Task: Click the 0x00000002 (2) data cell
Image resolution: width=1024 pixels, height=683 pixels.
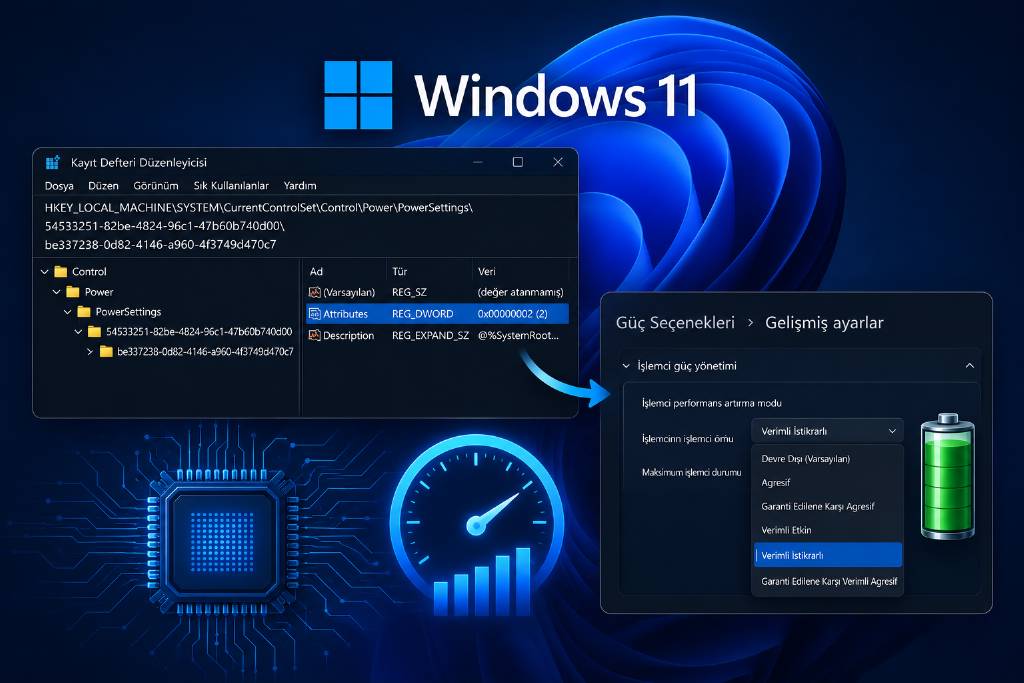Action: pos(513,313)
